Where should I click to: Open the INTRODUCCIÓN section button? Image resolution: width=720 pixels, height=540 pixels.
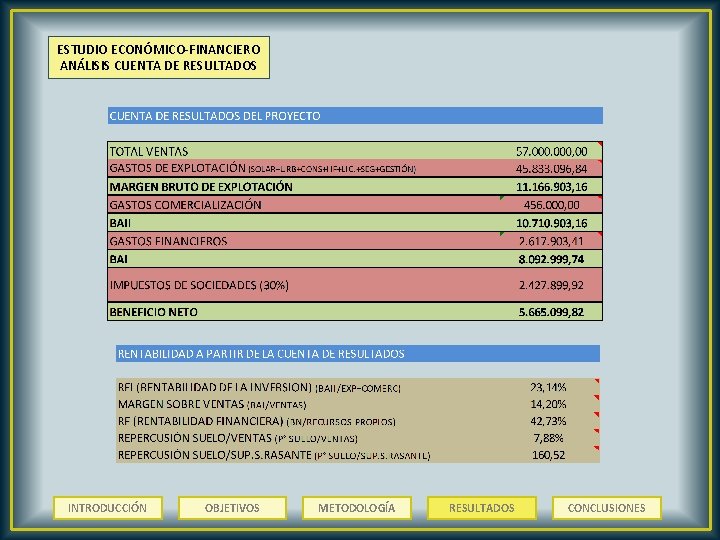click(107, 508)
